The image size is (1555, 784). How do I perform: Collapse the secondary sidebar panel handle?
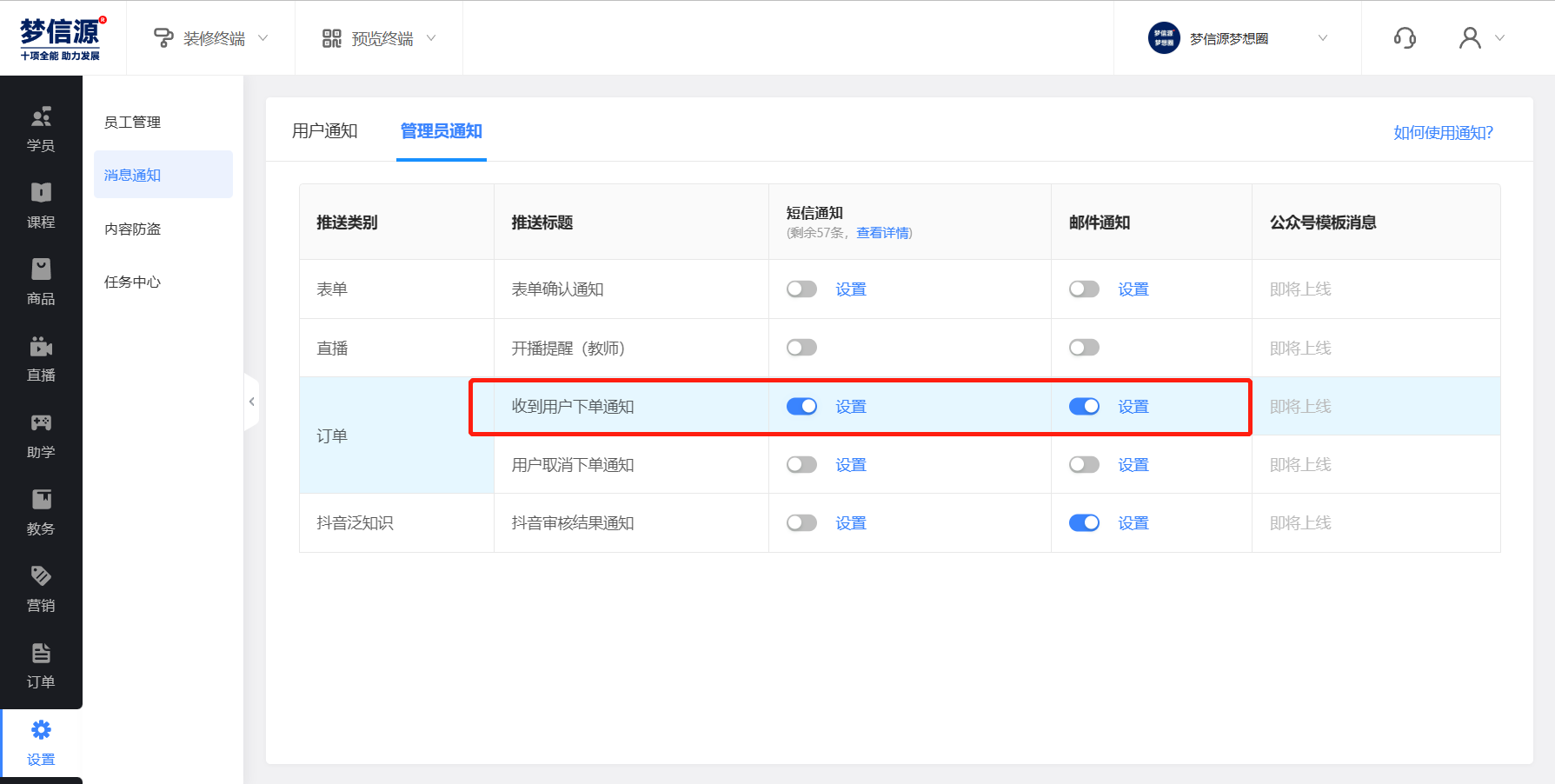[x=252, y=402]
